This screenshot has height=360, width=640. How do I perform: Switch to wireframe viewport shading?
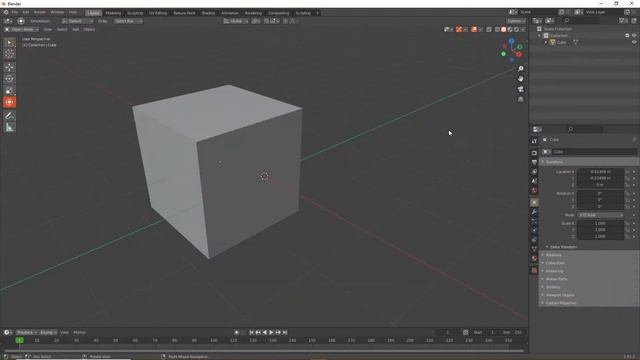pyautogui.click(x=497, y=29)
